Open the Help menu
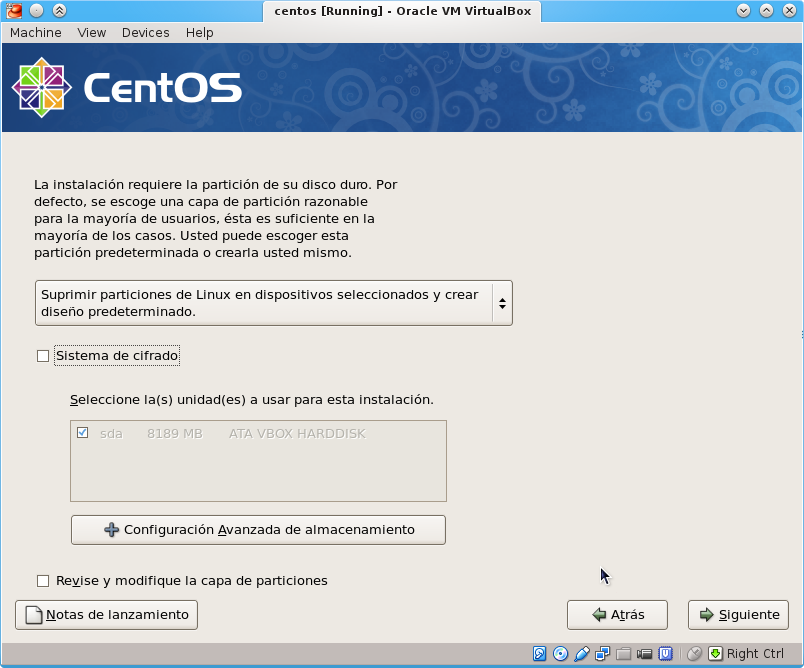 (199, 32)
